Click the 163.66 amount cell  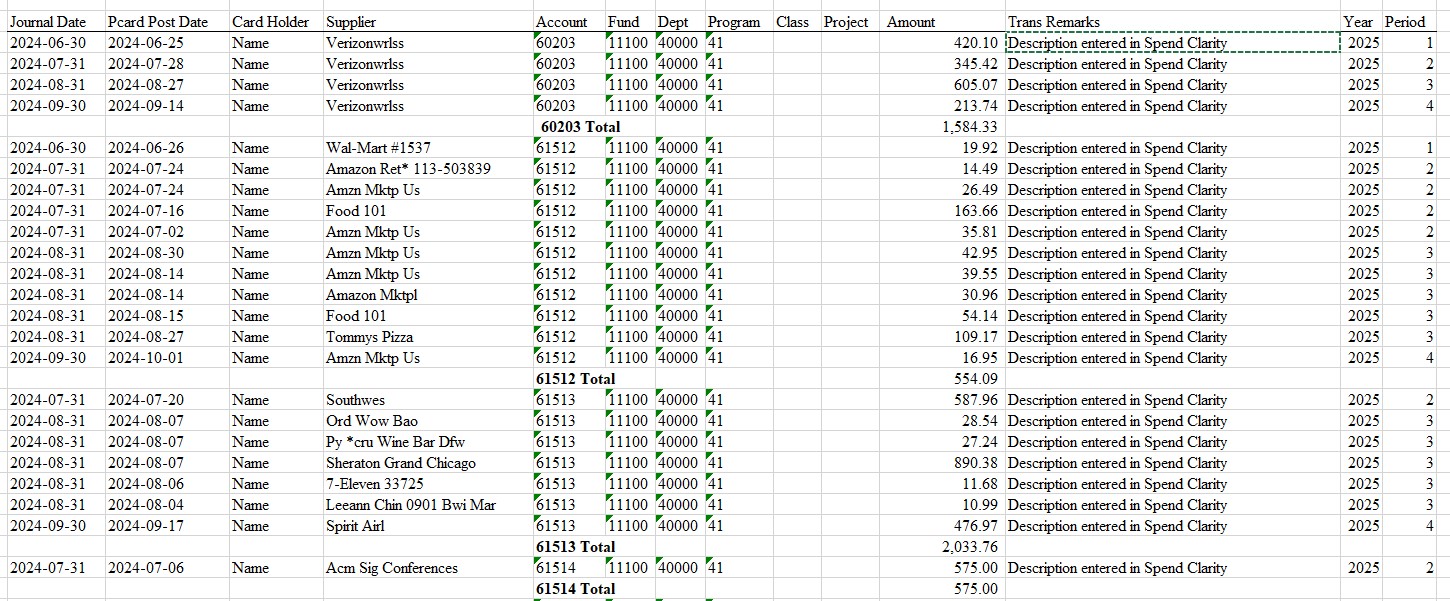coord(944,211)
